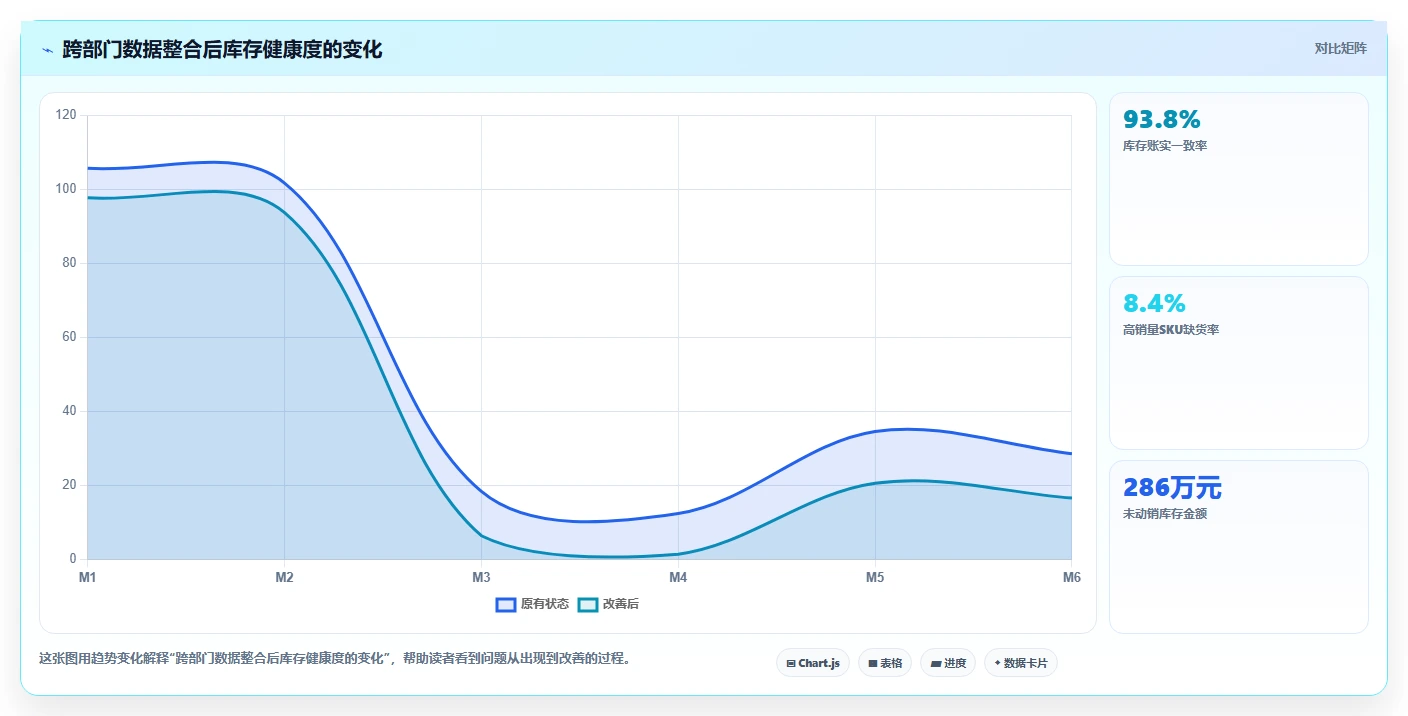1408x716 pixels.
Task: Select the 数据卡片 tag button
Action: click(1021, 663)
